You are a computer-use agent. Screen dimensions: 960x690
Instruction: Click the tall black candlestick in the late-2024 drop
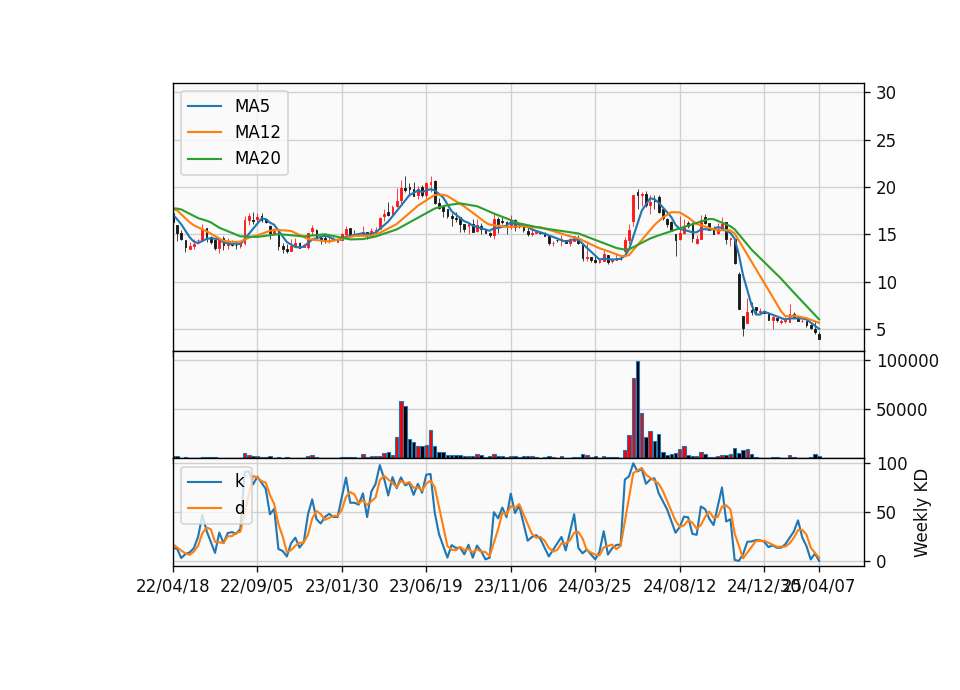click(740, 291)
